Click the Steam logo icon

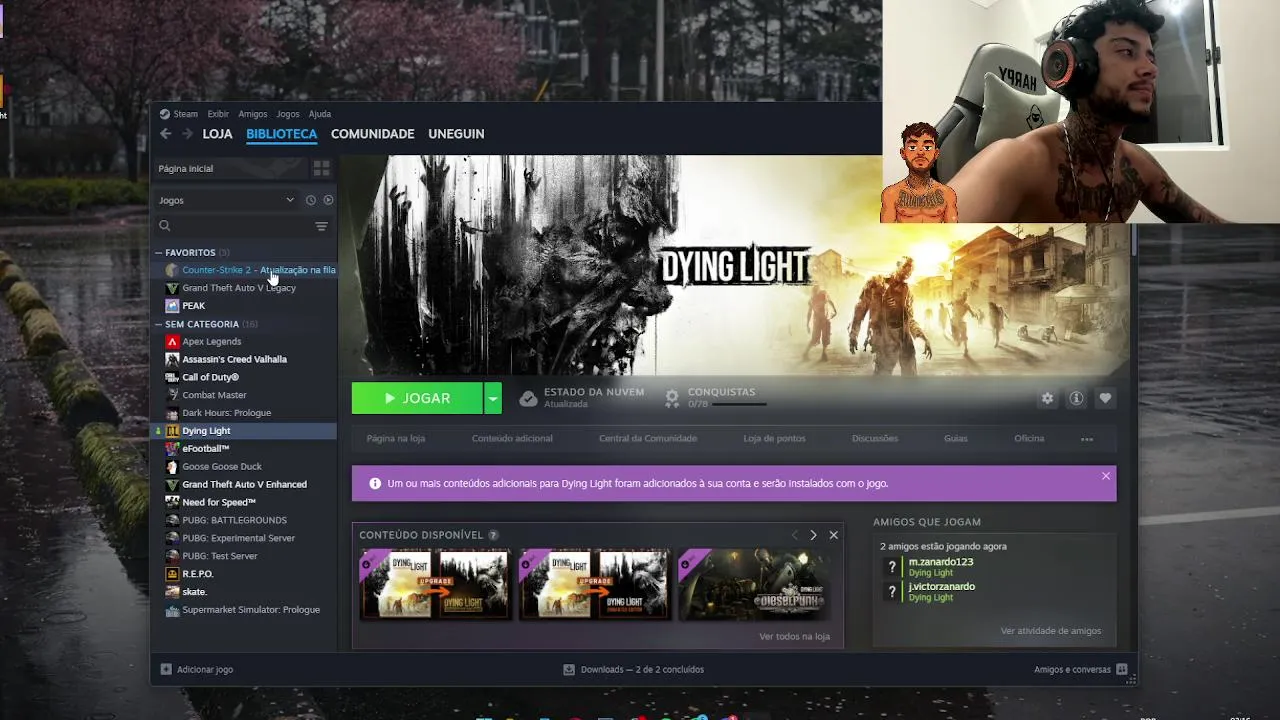(165, 114)
